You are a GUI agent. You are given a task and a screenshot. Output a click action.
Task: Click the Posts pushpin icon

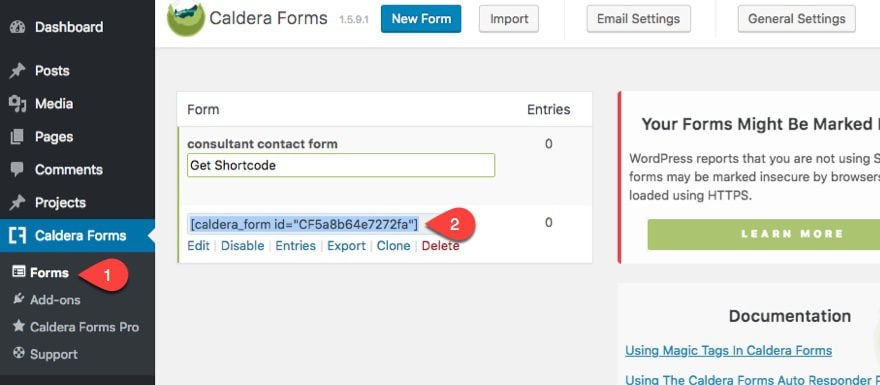[x=17, y=71]
